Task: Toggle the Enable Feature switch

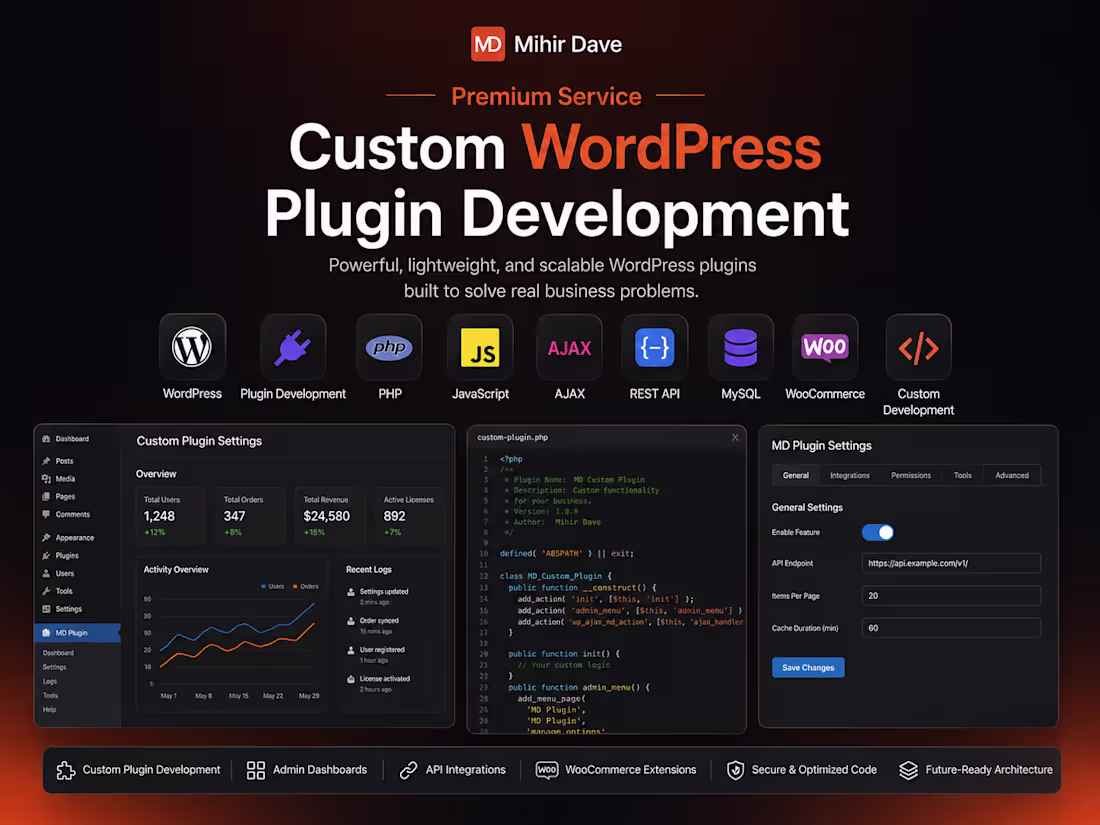Action: [x=878, y=532]
